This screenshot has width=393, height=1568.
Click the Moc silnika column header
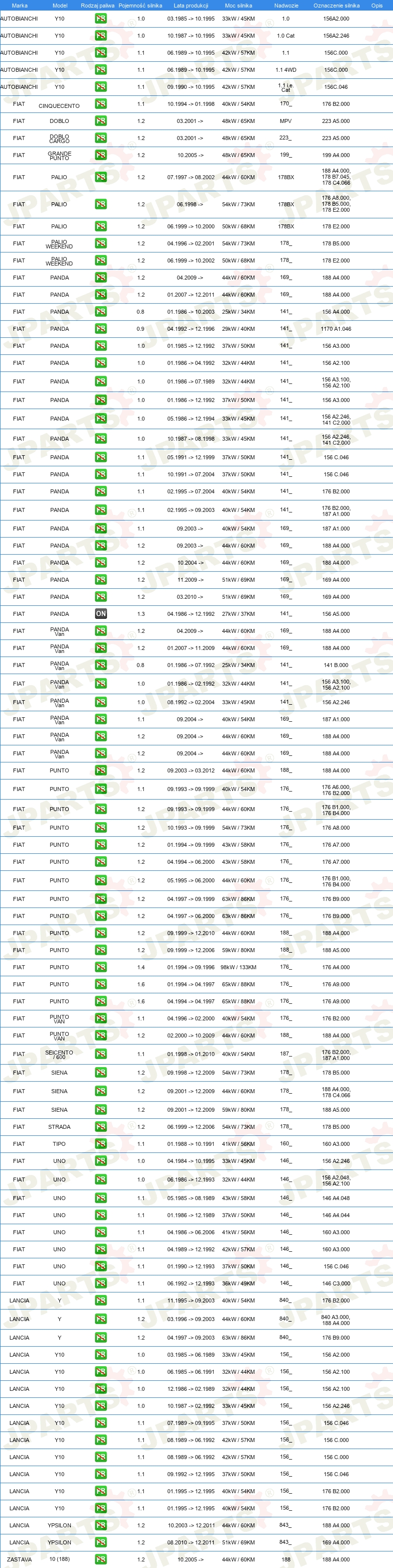click(238, 6)
